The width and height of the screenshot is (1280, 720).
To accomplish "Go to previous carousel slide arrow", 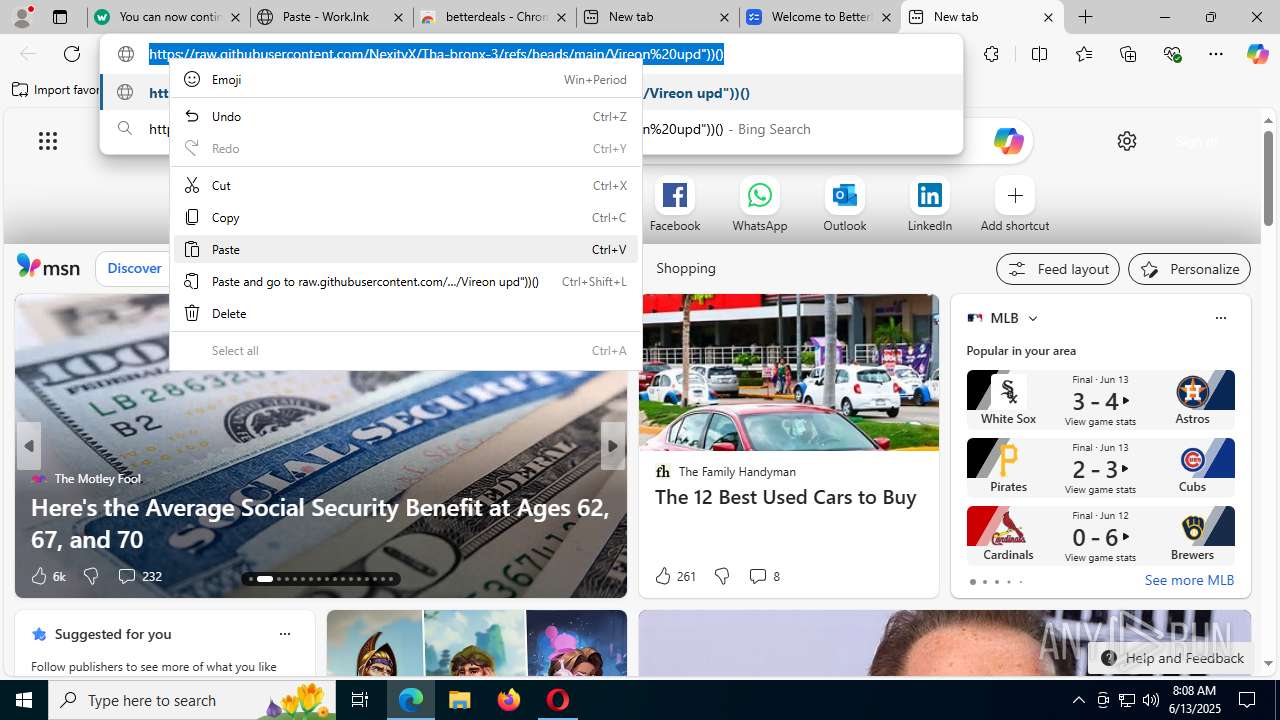I will pyautogui.click(x=29, y=446).
